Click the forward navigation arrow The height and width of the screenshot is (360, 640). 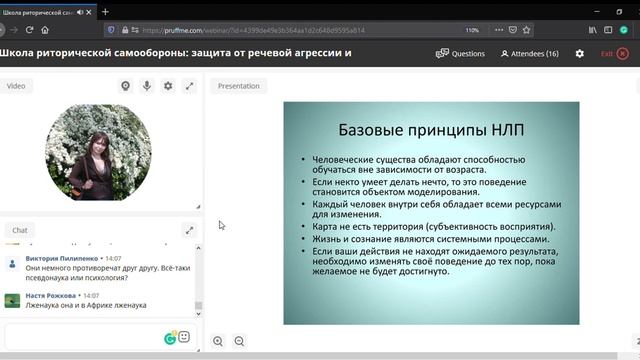click(14, 30)
